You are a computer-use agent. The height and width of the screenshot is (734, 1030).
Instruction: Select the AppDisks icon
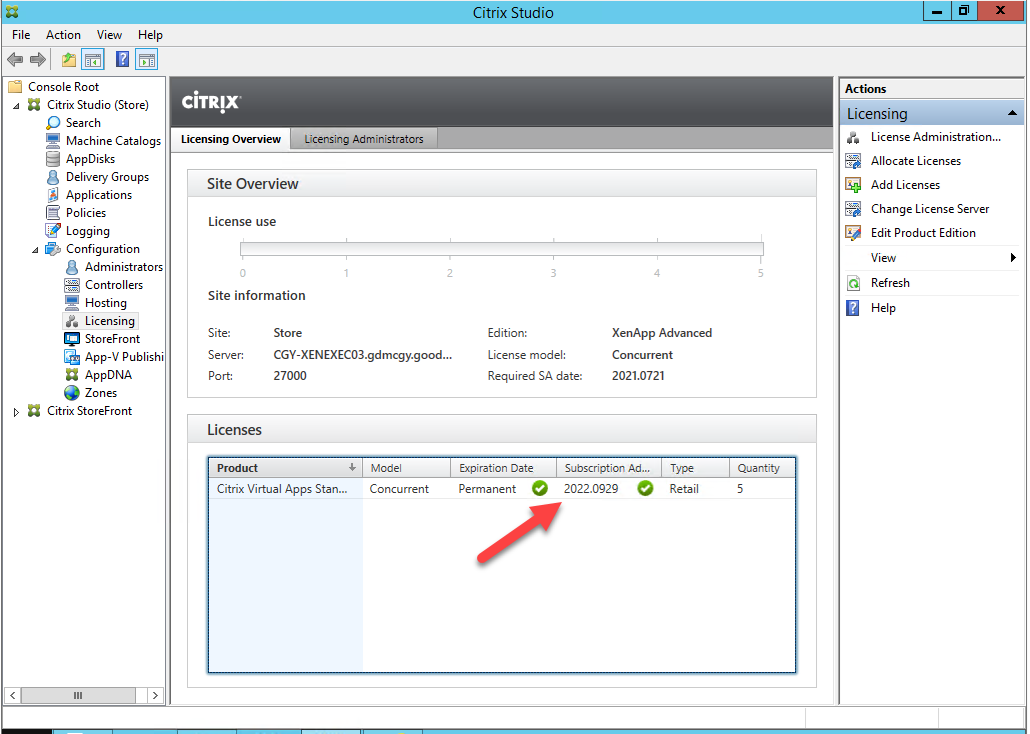click(x=53, y=158)
